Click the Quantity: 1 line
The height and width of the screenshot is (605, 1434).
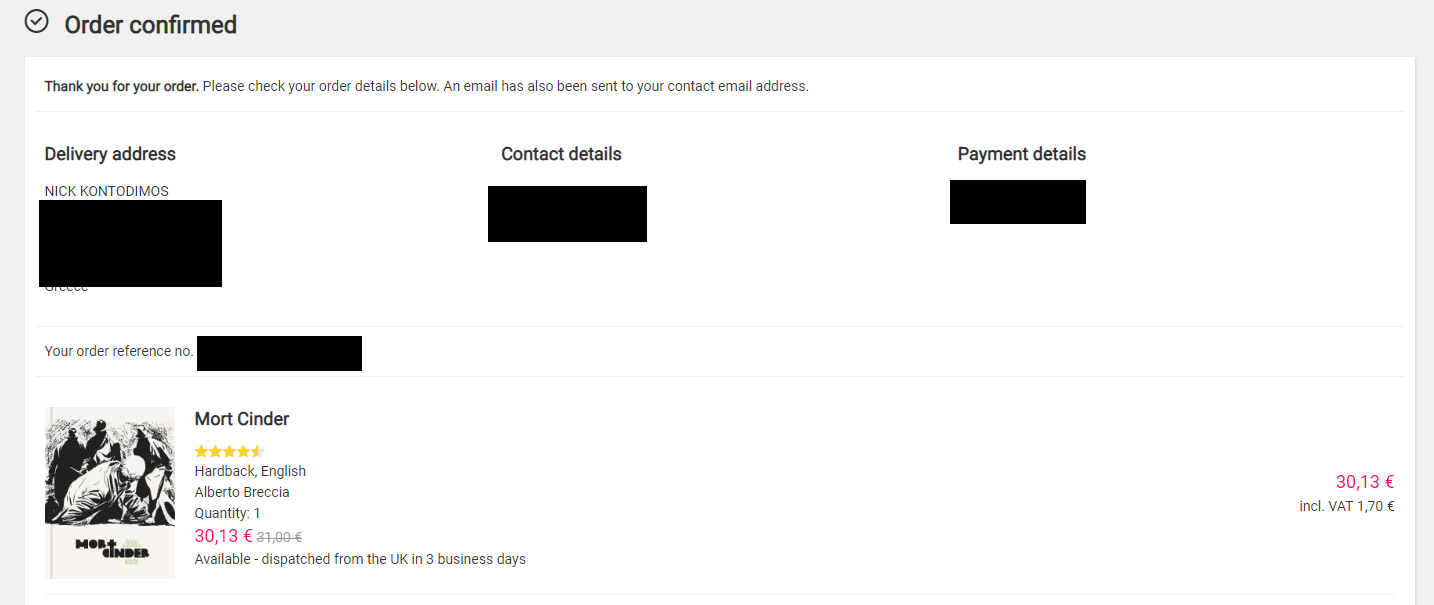pos(228,513)
